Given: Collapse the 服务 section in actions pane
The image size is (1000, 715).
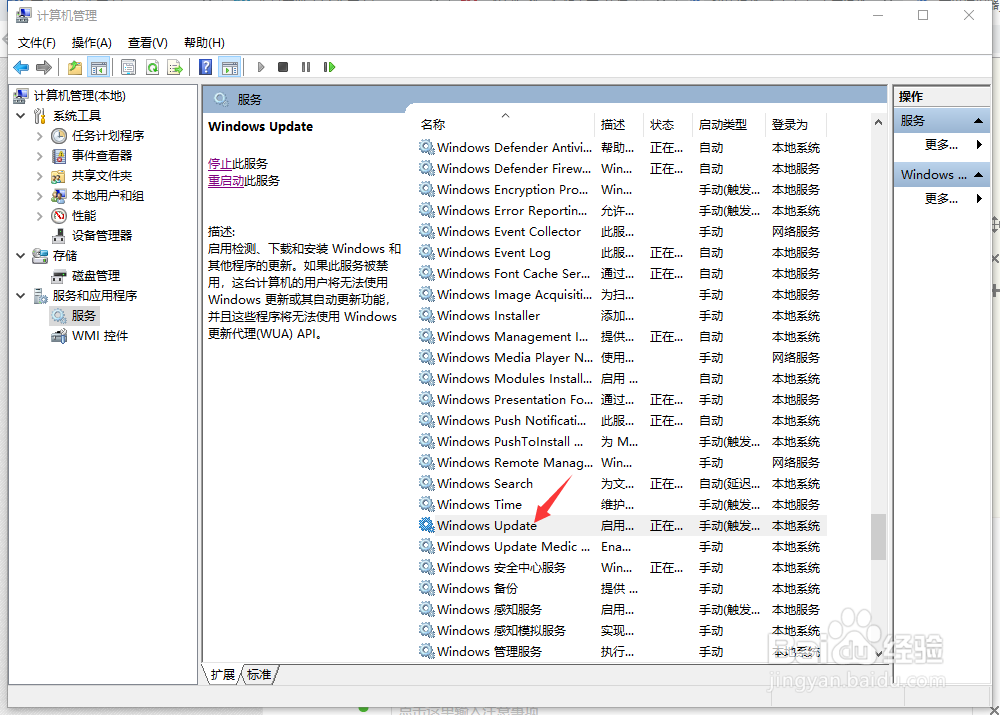Looking at the screenshot, I should coord(978,121).
